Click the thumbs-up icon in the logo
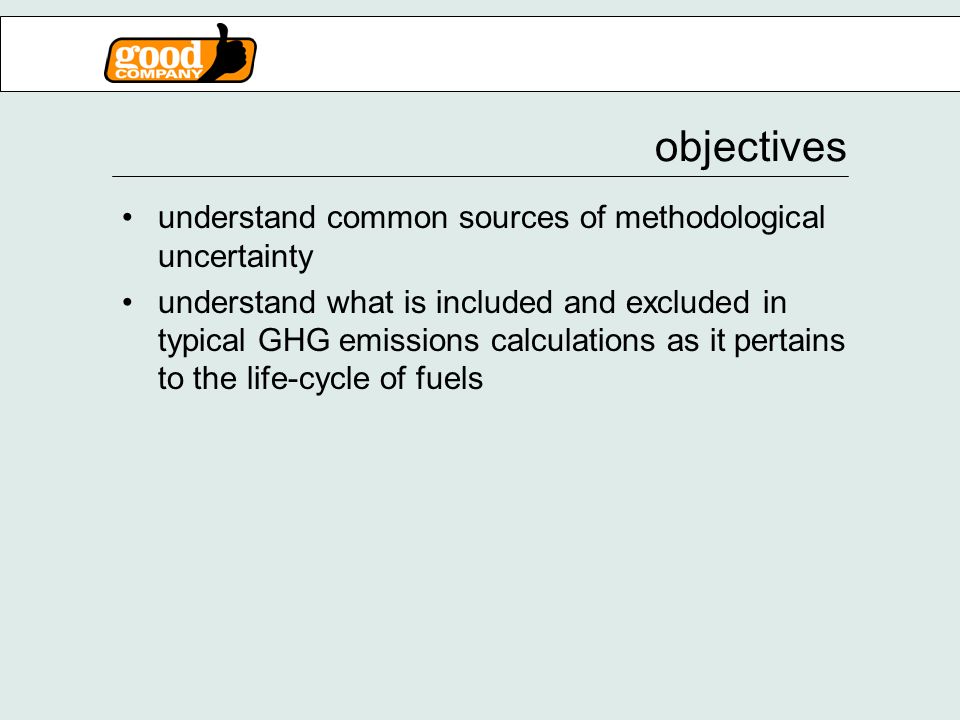Image resolution: width=960 pixels, height=720 pixels. [228, 53]
